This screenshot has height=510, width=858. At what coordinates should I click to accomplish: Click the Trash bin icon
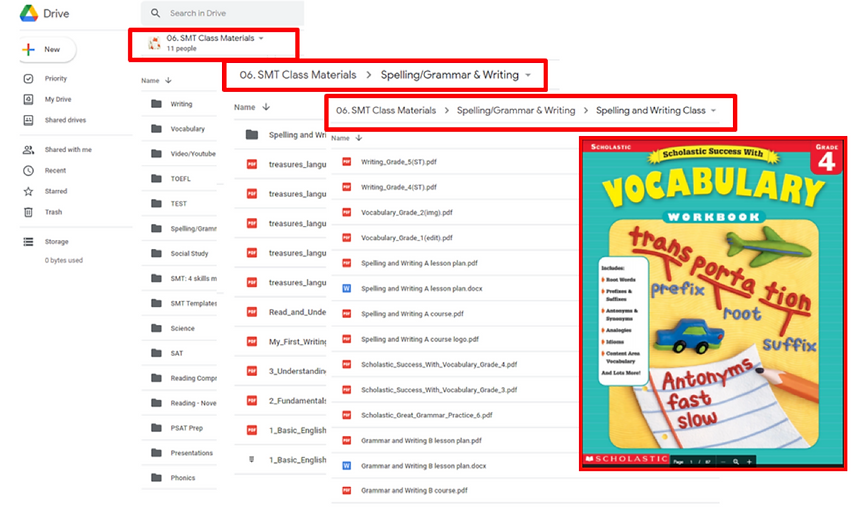pyautogui.click(x=28, y=212)
